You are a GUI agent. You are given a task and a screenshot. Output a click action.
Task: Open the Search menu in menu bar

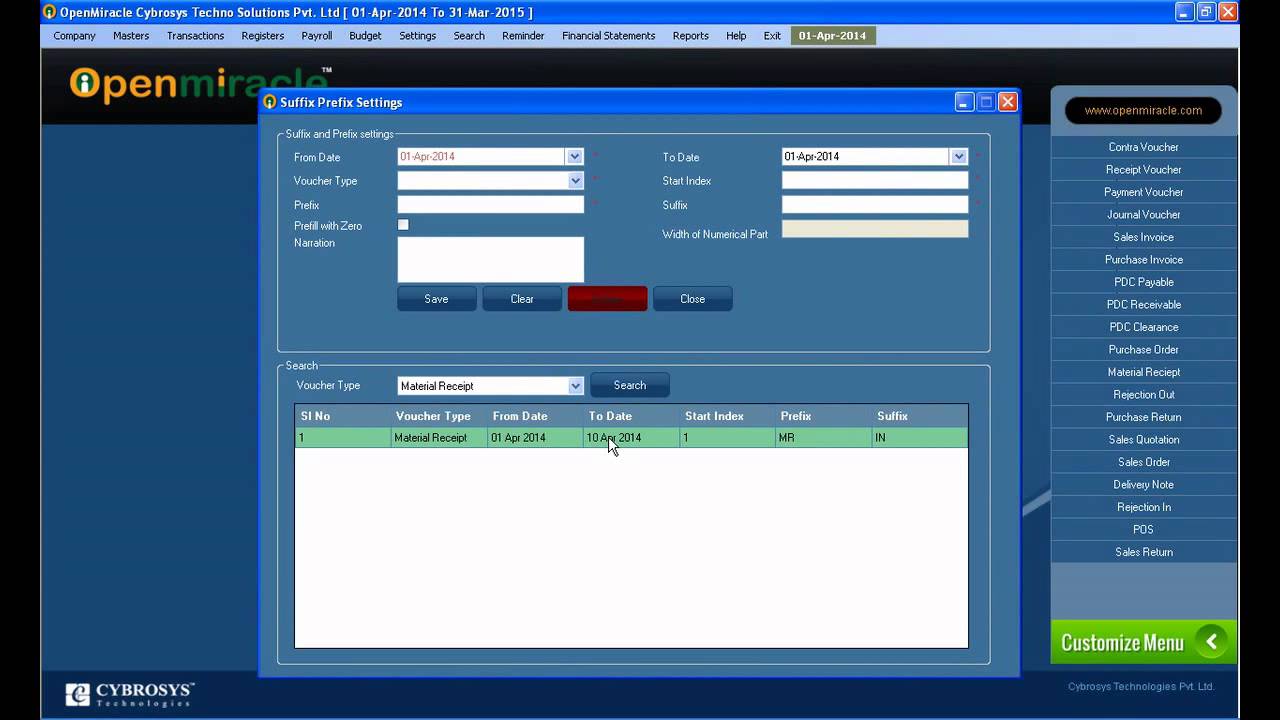469,36
